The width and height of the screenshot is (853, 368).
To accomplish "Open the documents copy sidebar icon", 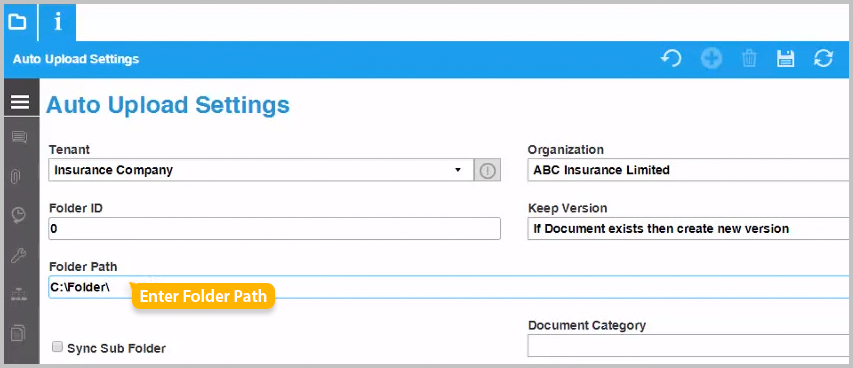I will pyautogui.click(x=18, y=333).
